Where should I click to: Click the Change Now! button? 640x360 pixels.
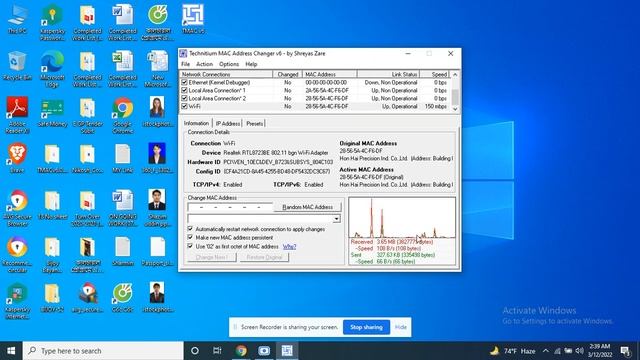click(212, 257)
